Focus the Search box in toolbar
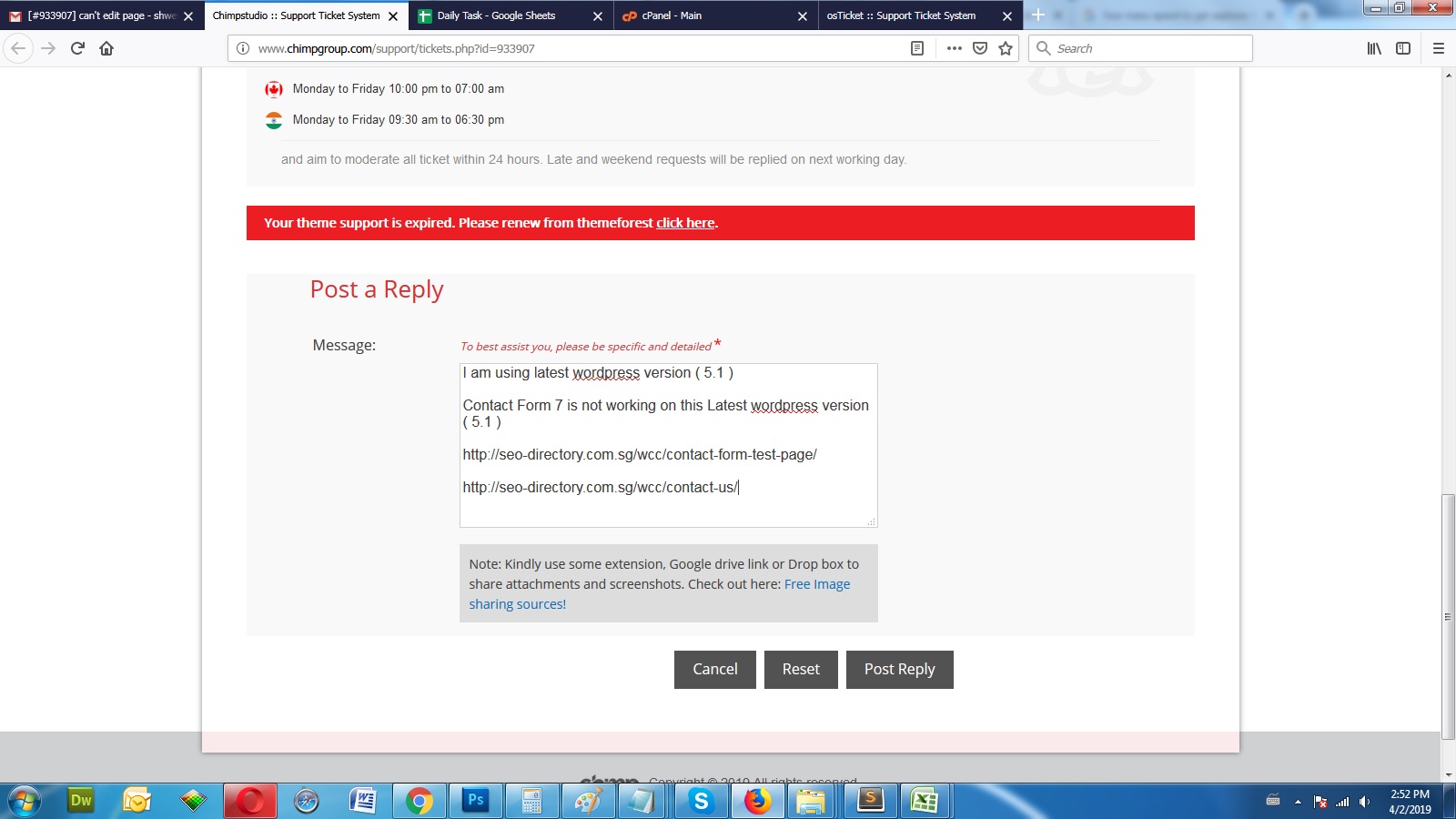1456x819 pixels. (1140, 48)
